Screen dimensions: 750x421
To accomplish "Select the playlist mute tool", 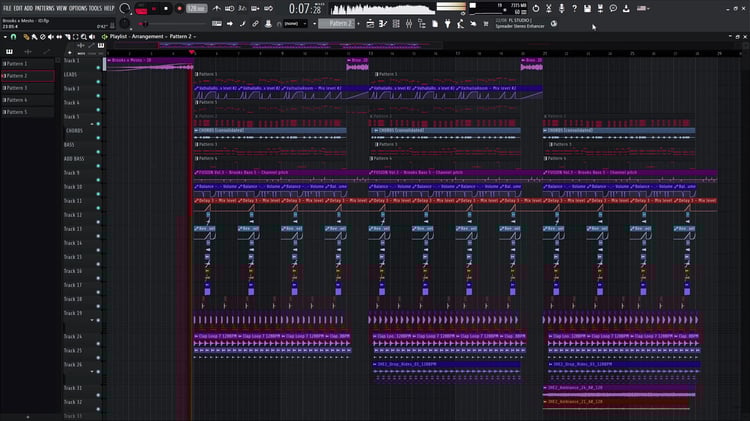I will point(51,37).
